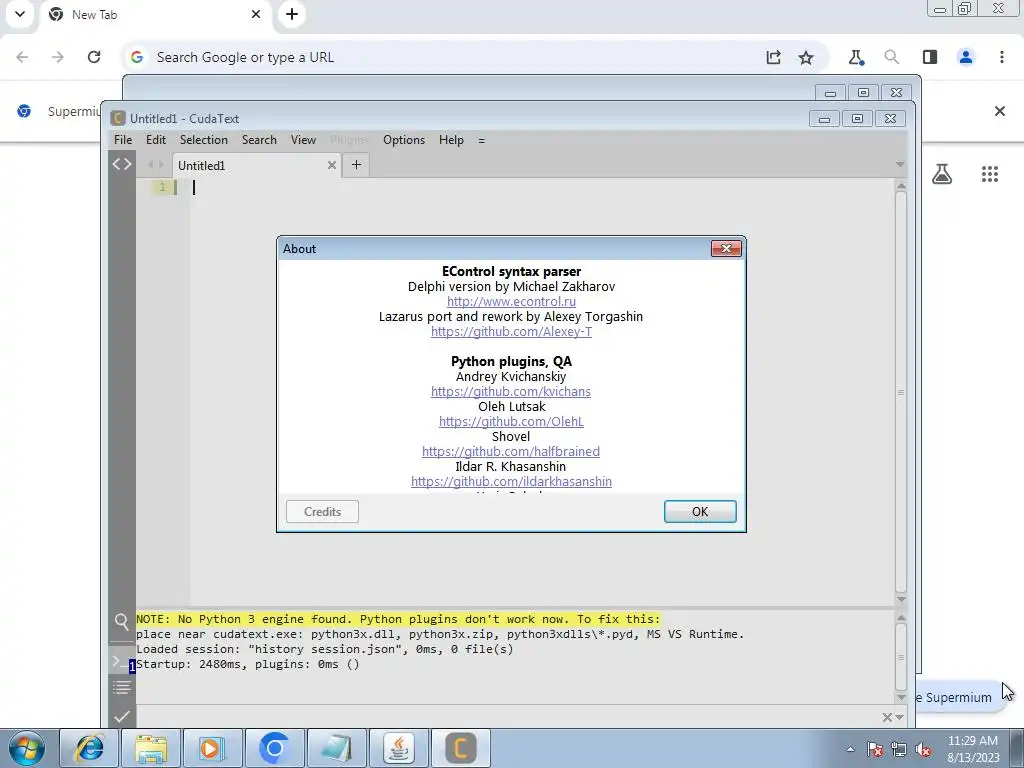This screenshot has width=1024, height=768.
Task: Open the code tree sidebar panel icon
Action: point(121,164)
